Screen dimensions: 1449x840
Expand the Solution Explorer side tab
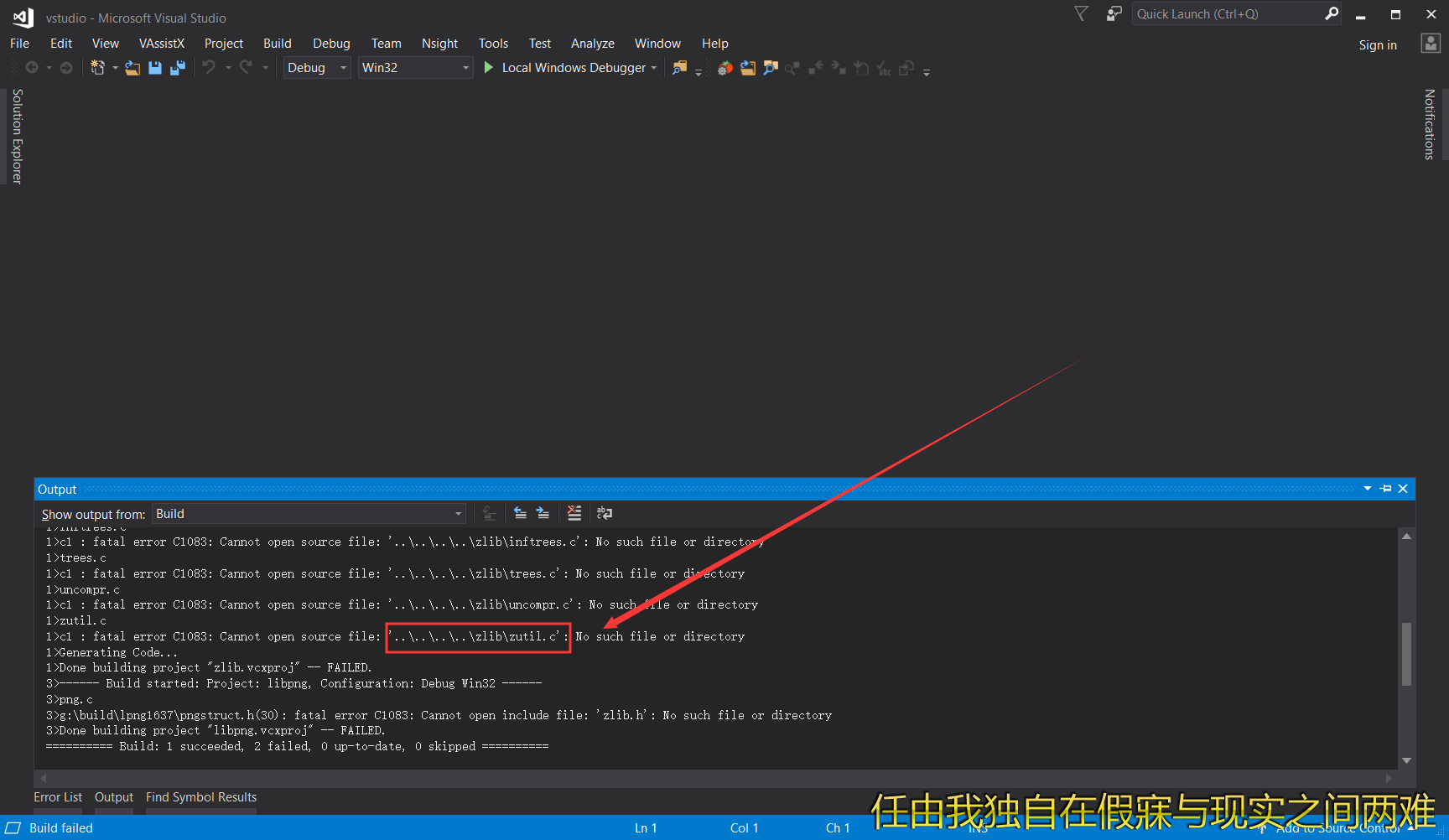pyautogui.click(x=17, y=137)
